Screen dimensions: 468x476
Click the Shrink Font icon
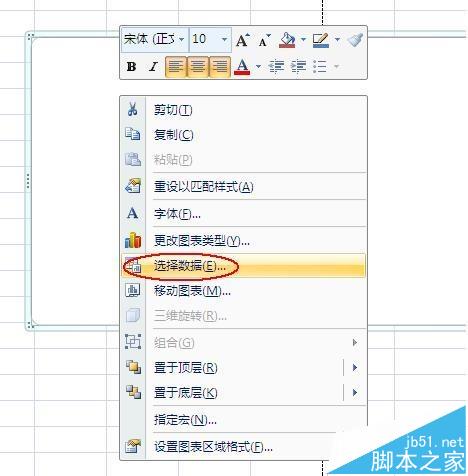[x=265, y=40]
